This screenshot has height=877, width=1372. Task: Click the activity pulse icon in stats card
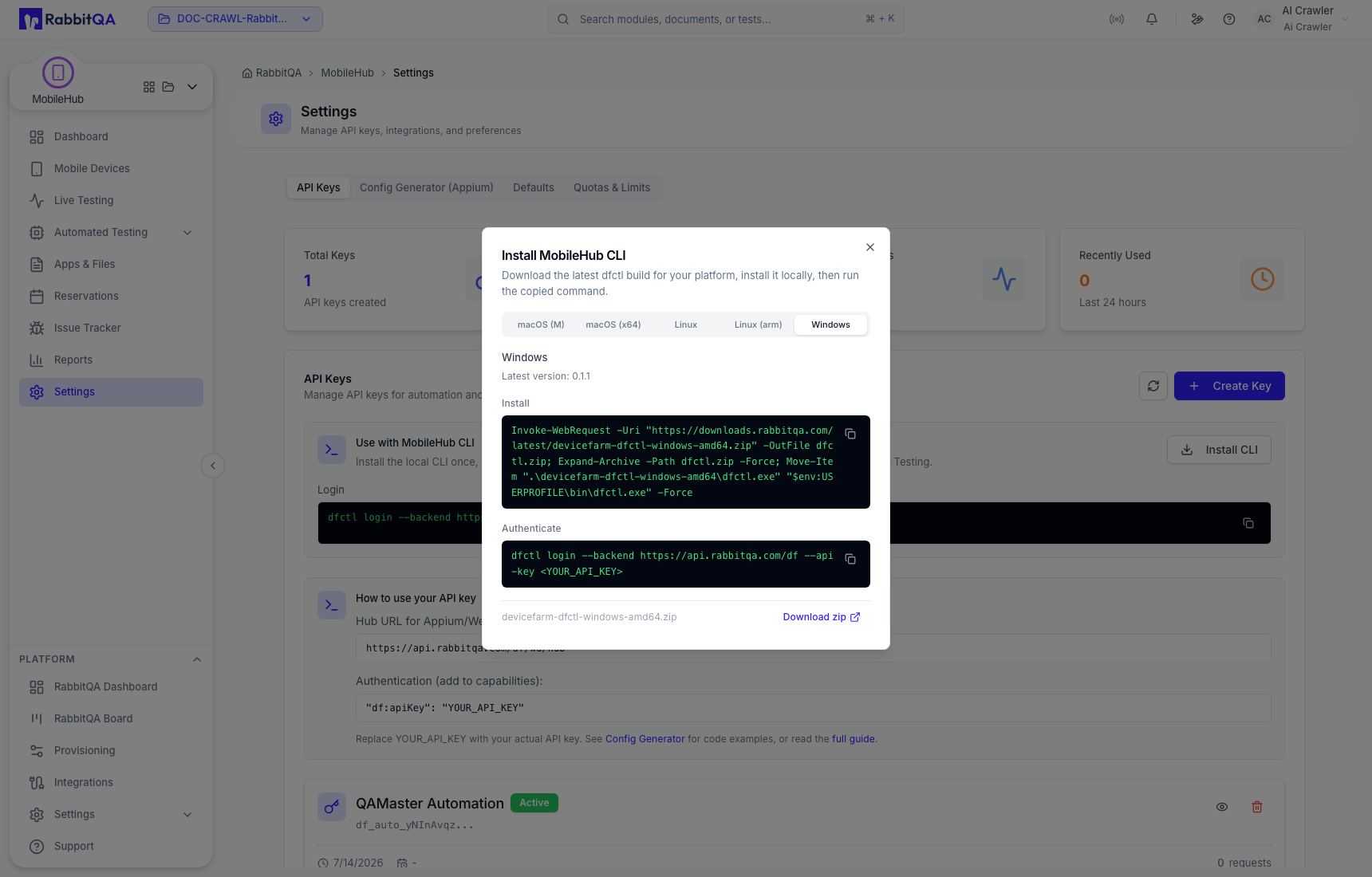[1004, 279]
